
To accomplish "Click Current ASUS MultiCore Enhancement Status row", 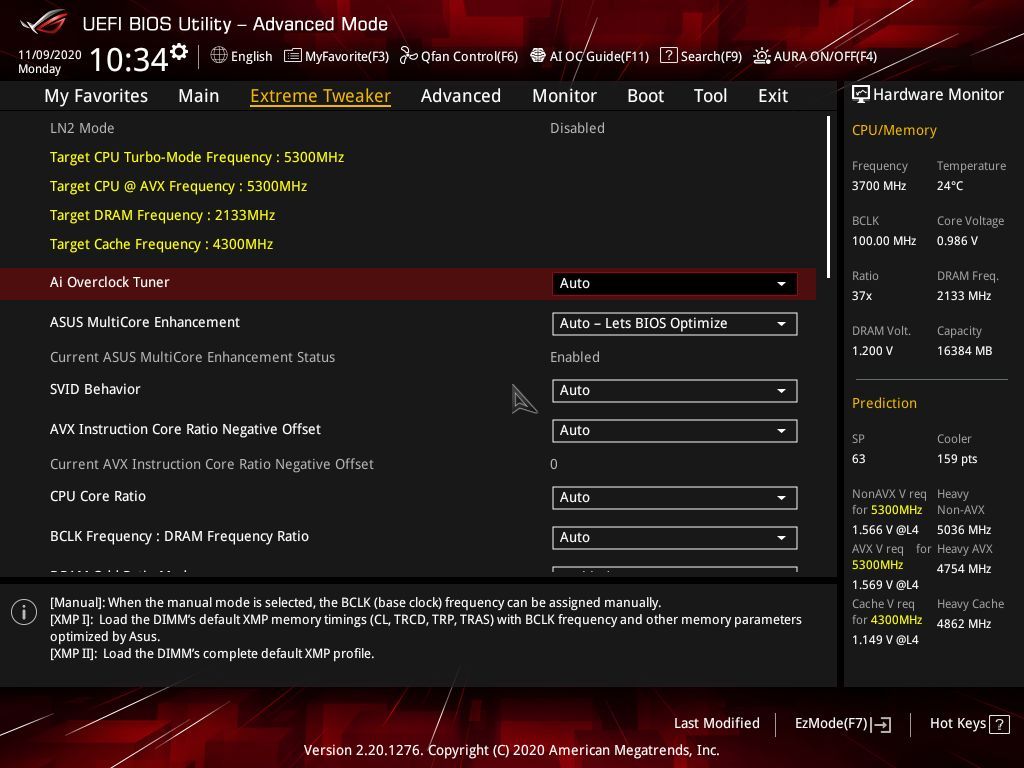I will point(408,357).
